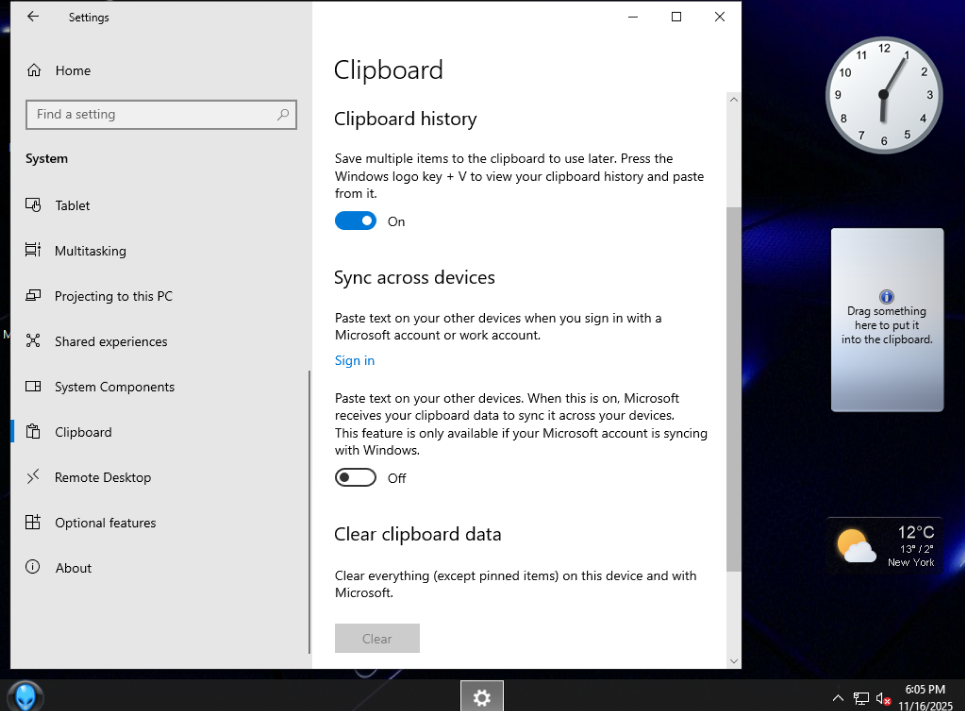Turn off the Clipboard history toggle
The width and height of the screenshot is (965, 711).
click(355, 221)
